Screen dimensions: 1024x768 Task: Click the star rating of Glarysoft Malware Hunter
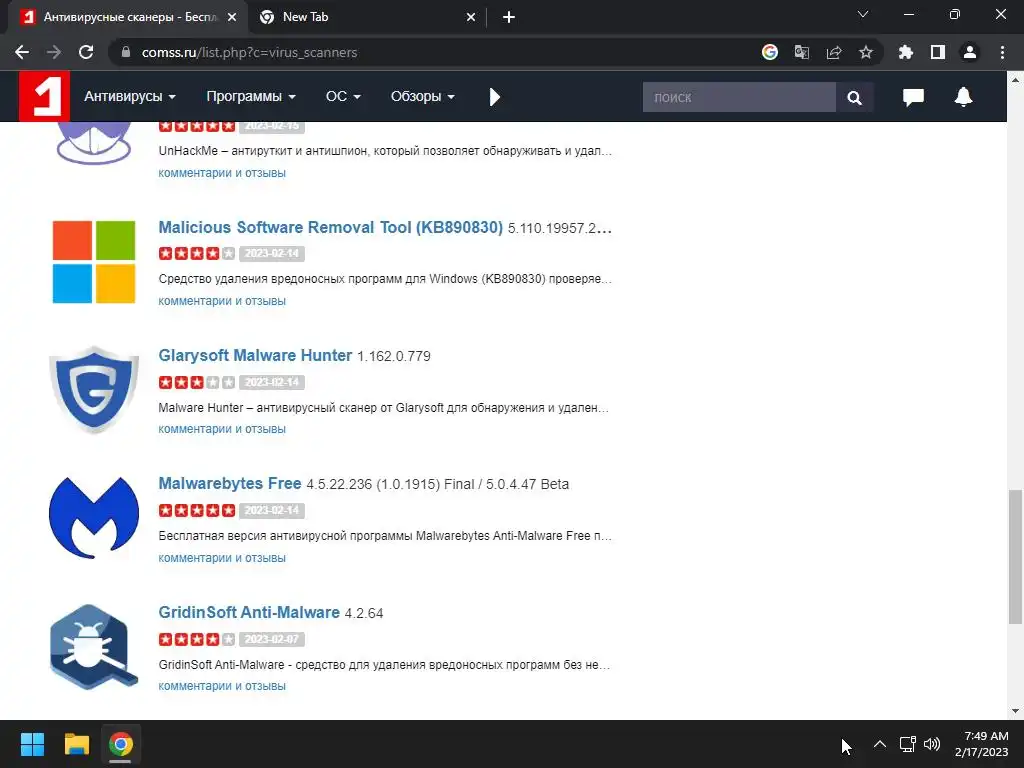(197, 382)
